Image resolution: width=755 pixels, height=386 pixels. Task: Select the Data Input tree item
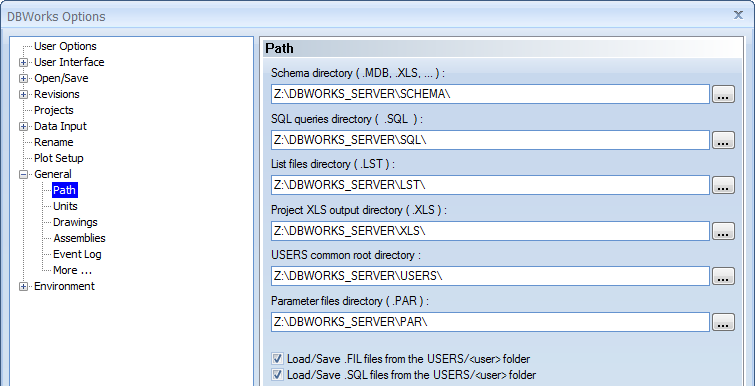click(x=60, y=126)
